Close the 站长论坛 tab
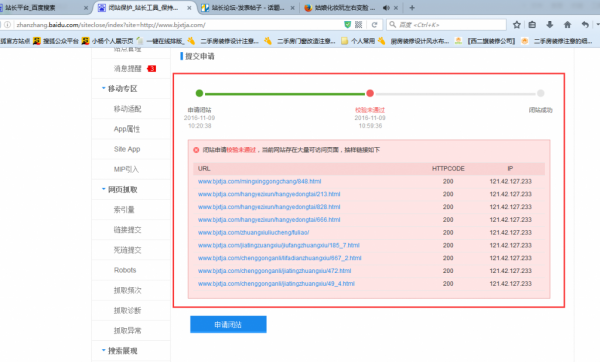This screenshot has width=600, height=362. (x=293, y=8)
